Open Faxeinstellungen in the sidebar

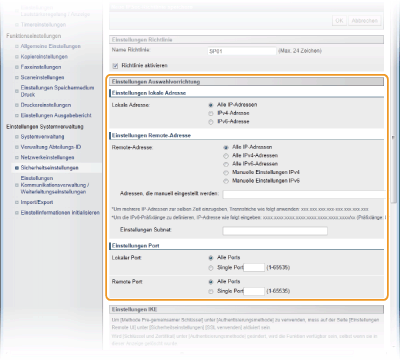(x=41, y=67)
